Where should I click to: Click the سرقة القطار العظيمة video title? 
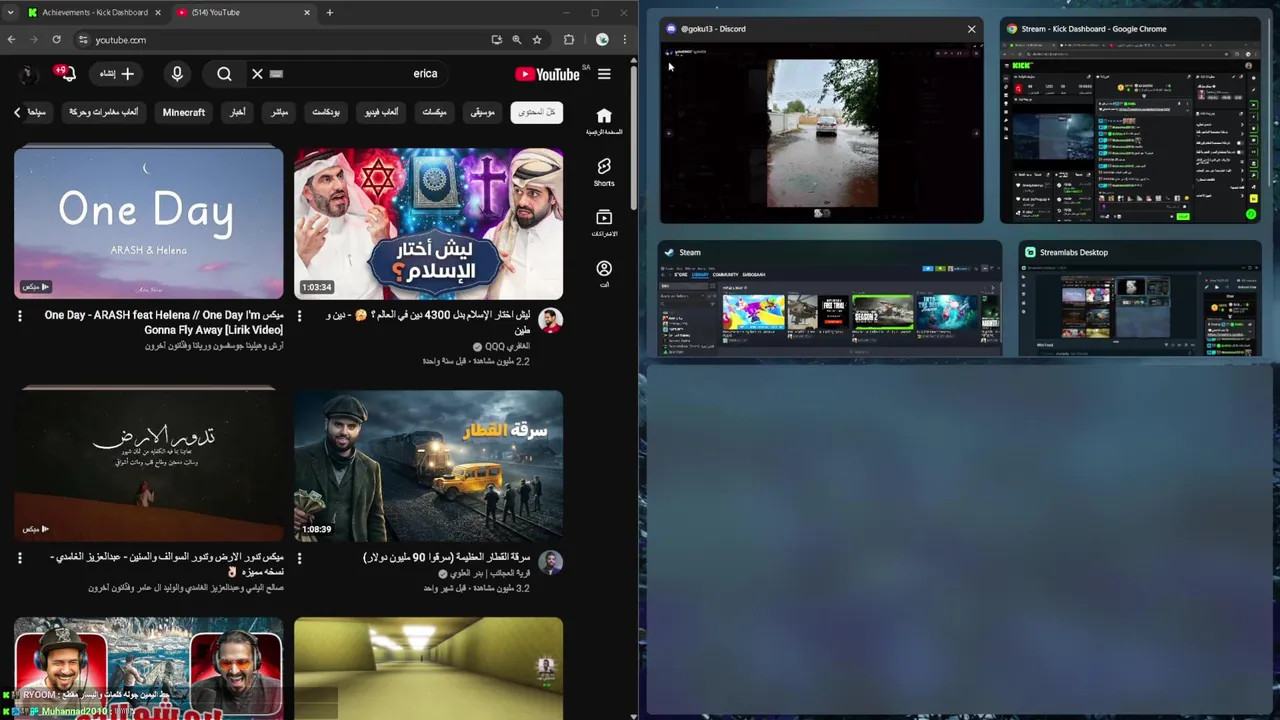[x=446, y=557]
